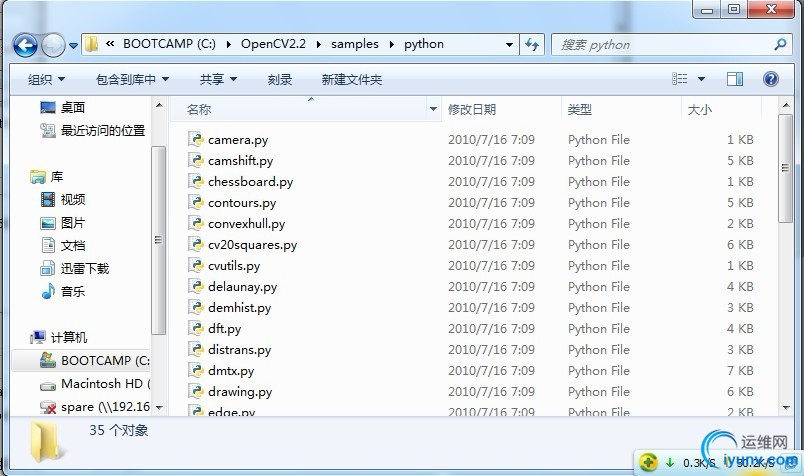The width and height of the screenshot is (804, 476).
Task: Open the 共享 menu
Action: pos(218,80)
